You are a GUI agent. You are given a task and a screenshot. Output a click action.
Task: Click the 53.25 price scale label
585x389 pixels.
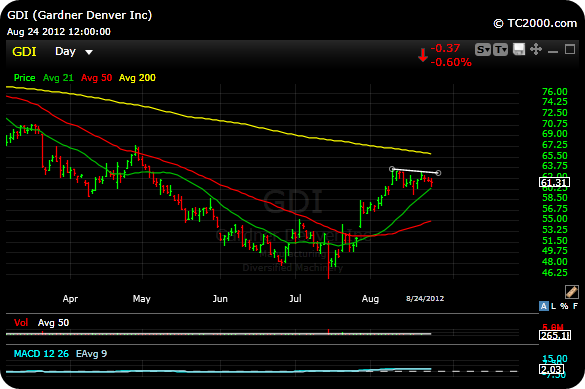554,230
